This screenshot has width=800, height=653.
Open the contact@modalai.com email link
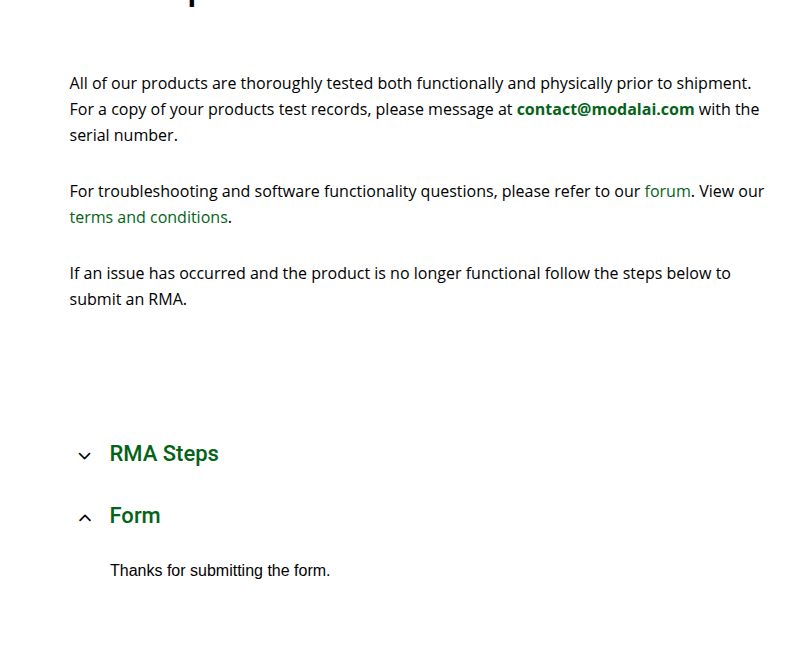click(x=605, y=110)
